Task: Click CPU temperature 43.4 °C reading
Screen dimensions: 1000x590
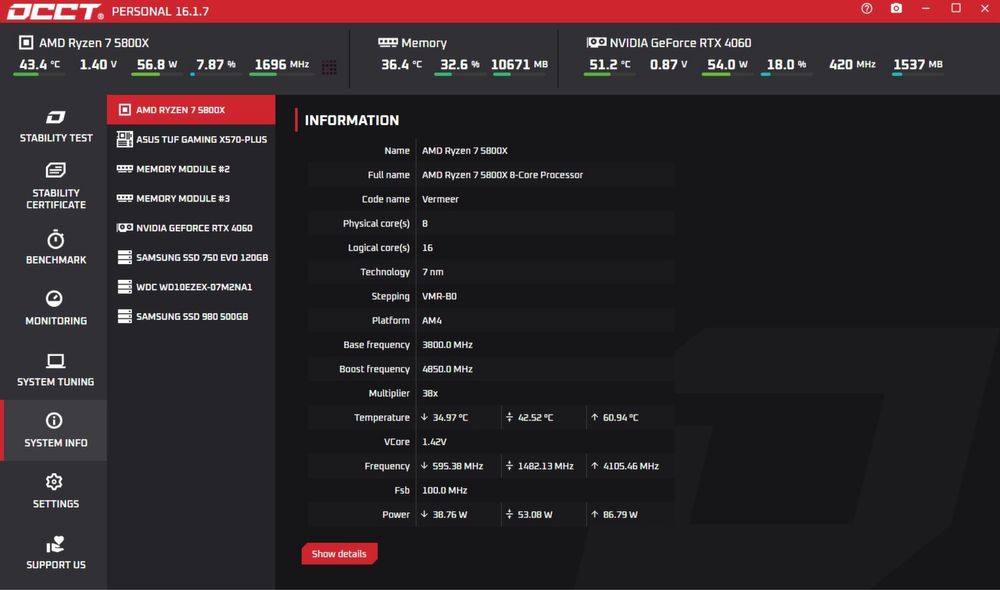Action: point(39,64)
